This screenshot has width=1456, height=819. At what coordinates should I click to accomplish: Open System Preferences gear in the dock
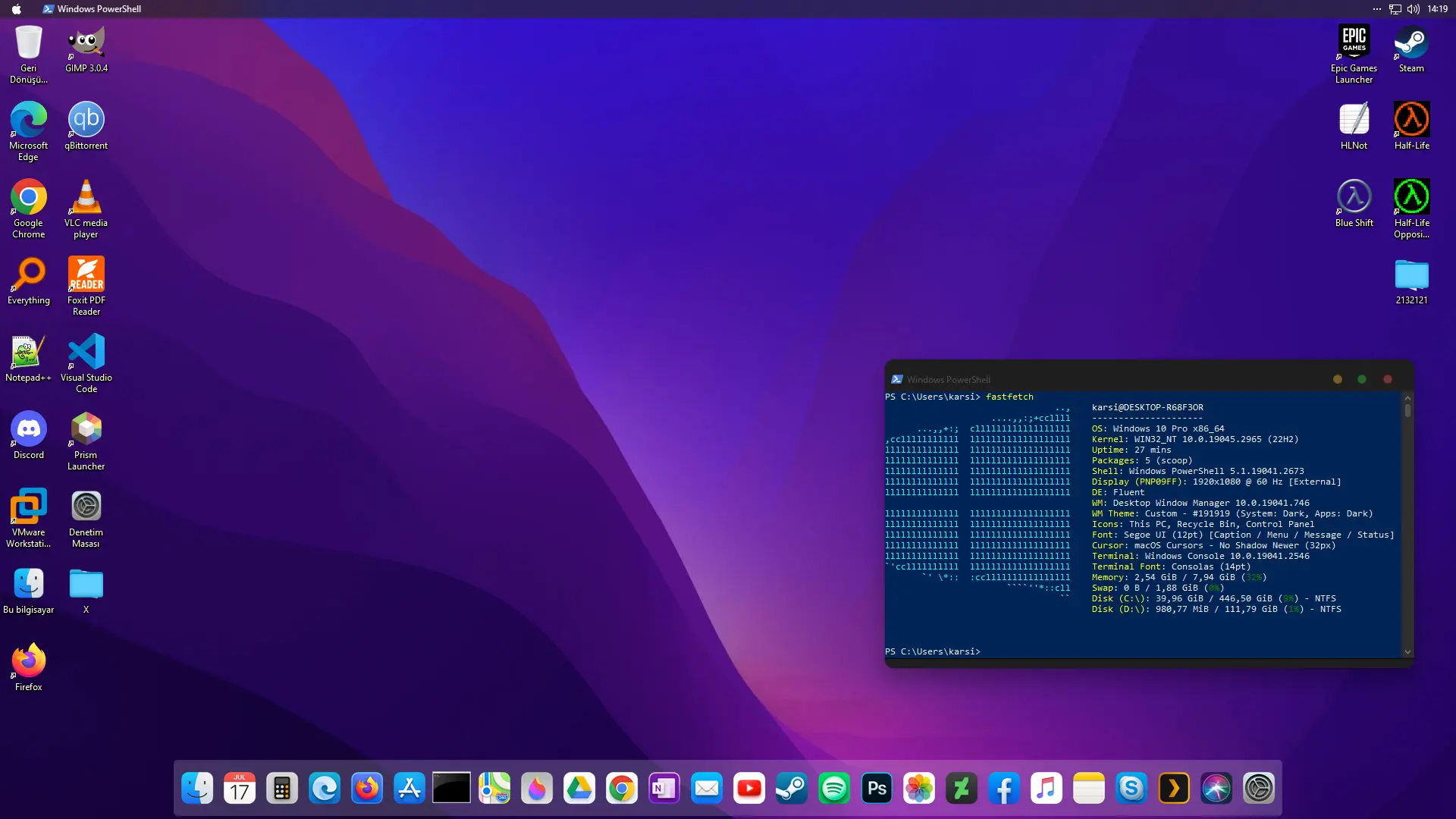click(1259, 789)
